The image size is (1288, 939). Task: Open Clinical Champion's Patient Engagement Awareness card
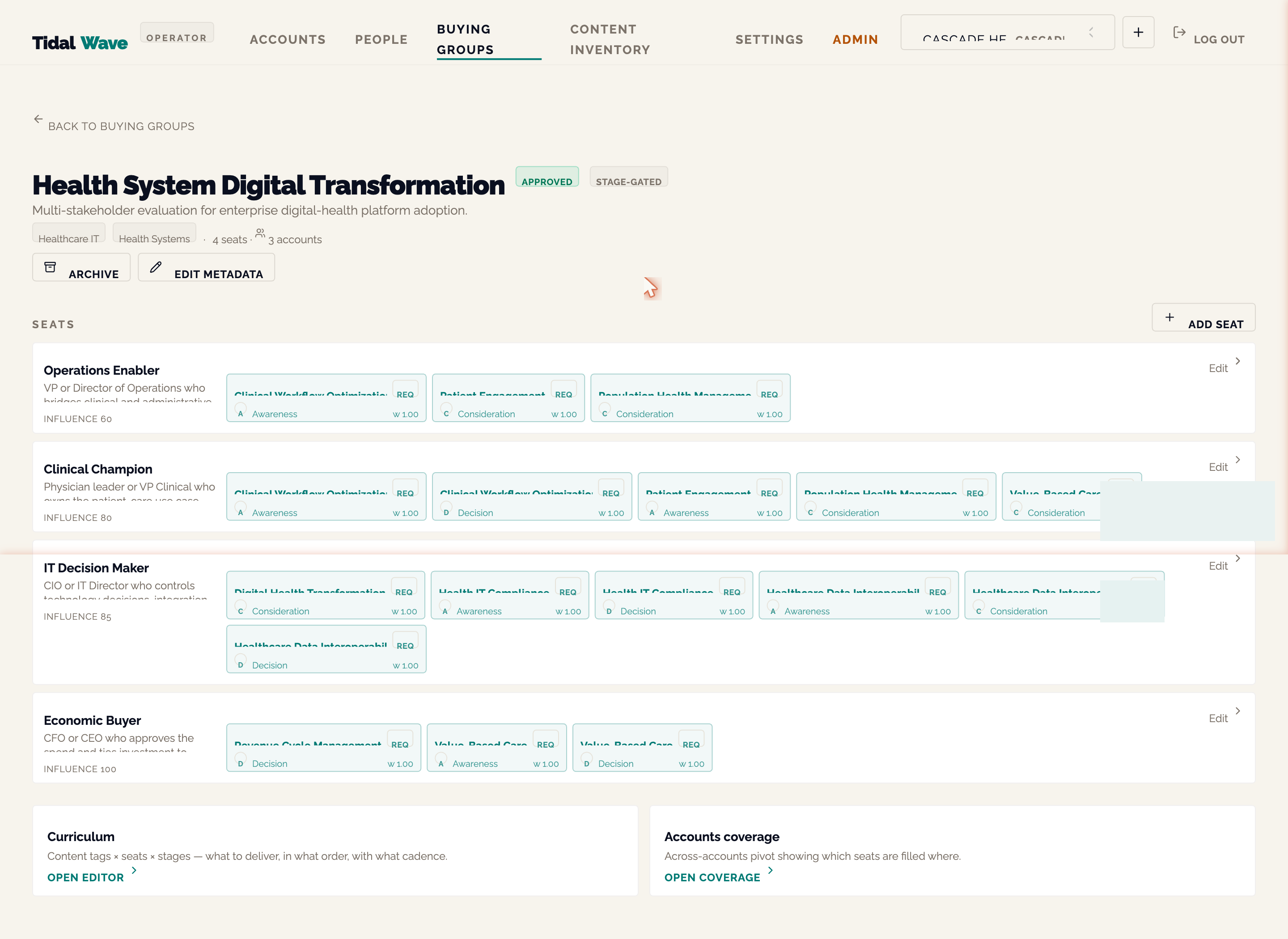point(714,497)
